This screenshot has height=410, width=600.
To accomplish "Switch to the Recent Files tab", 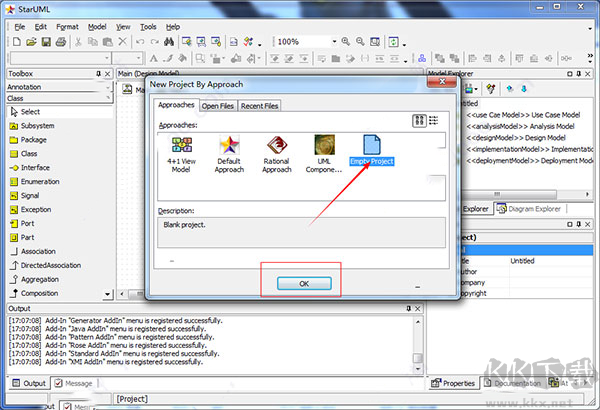I will (x=260, y=105).
